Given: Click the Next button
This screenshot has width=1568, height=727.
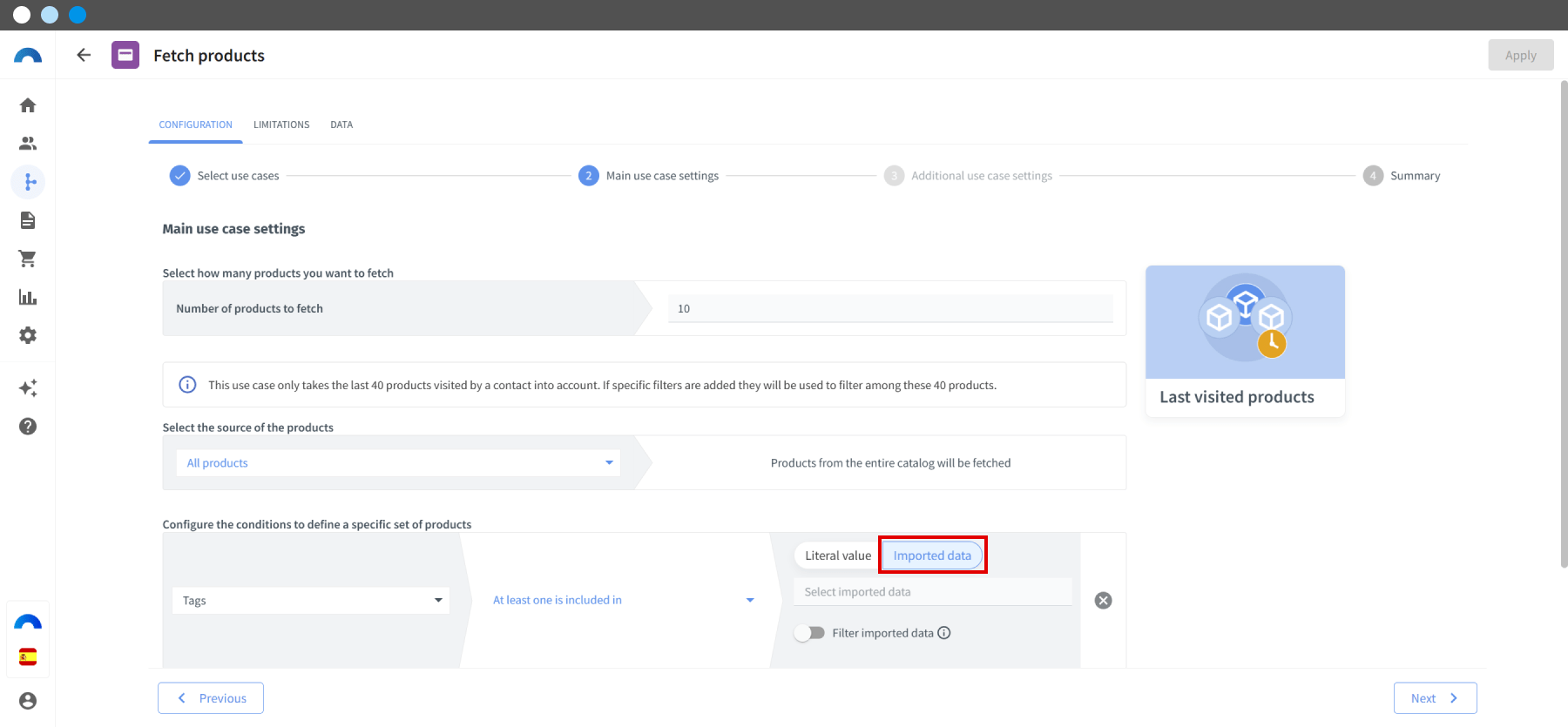Looking at the screenshot, I should (1435, 698).
